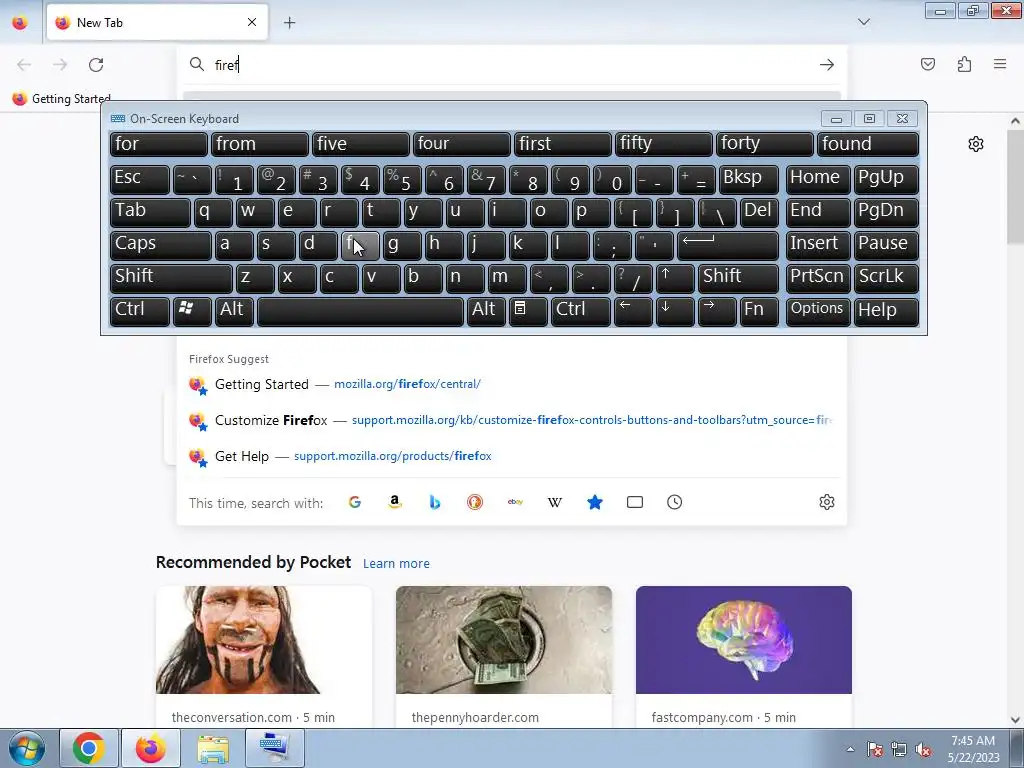Viewport: 1024px width, 768px height.
Task: Click the Windows Start button
Action: tap(27, 748)
